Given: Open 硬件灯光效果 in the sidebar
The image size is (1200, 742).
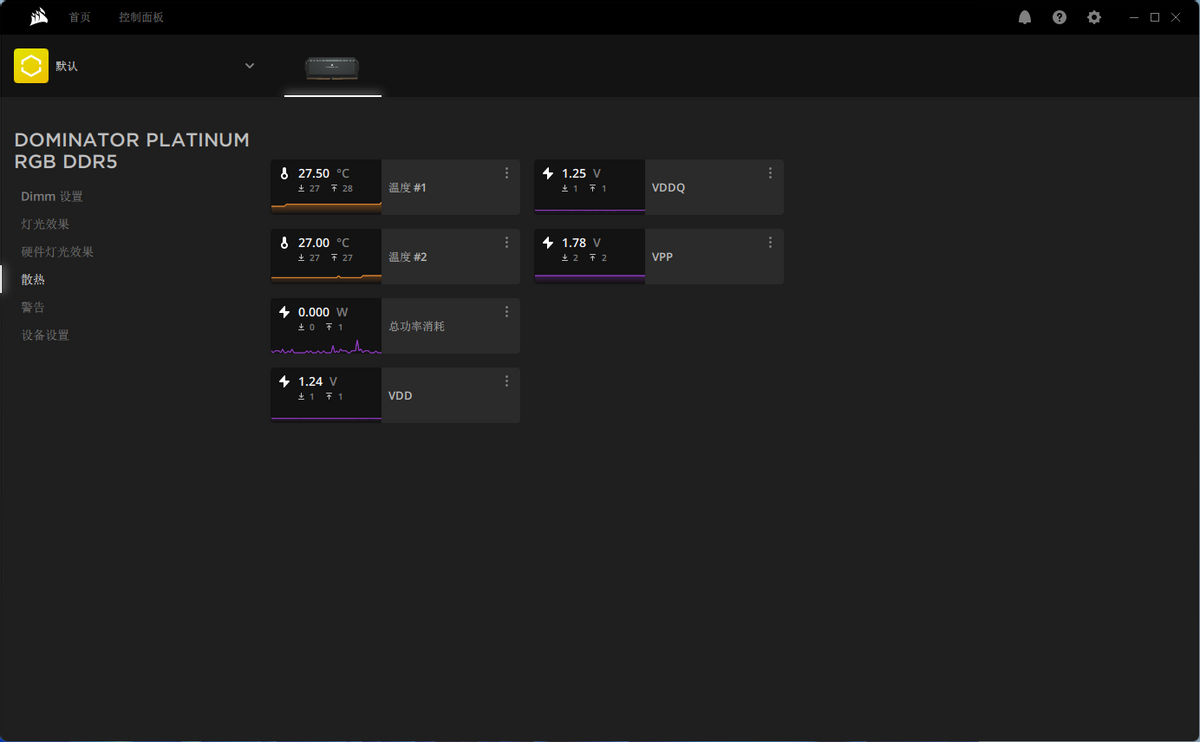Looking at the screenshot, I should click(58, 252).
